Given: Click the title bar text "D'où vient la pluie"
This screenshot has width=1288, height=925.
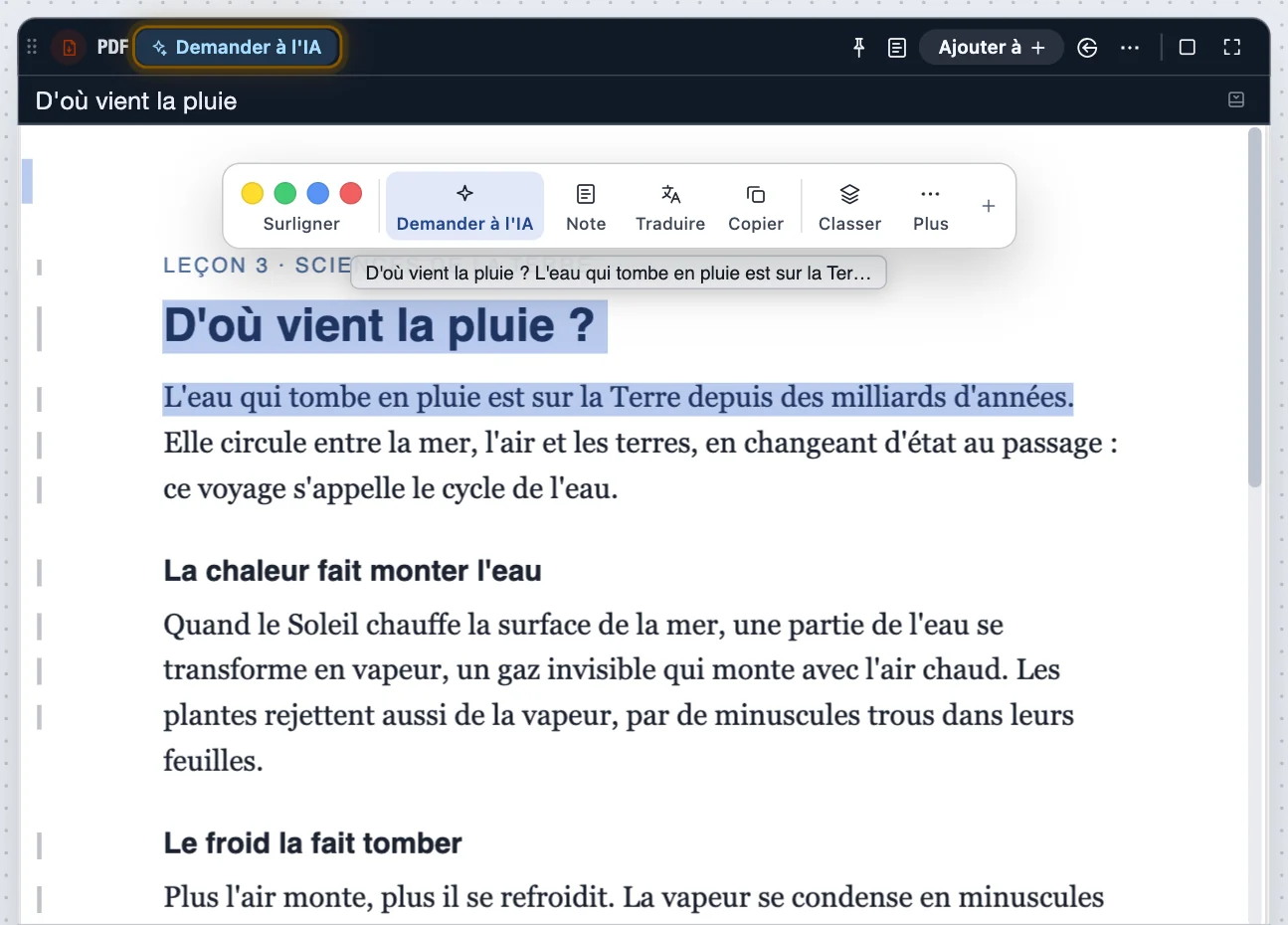Looking at the screenshot, I should [x=136, y=100].
